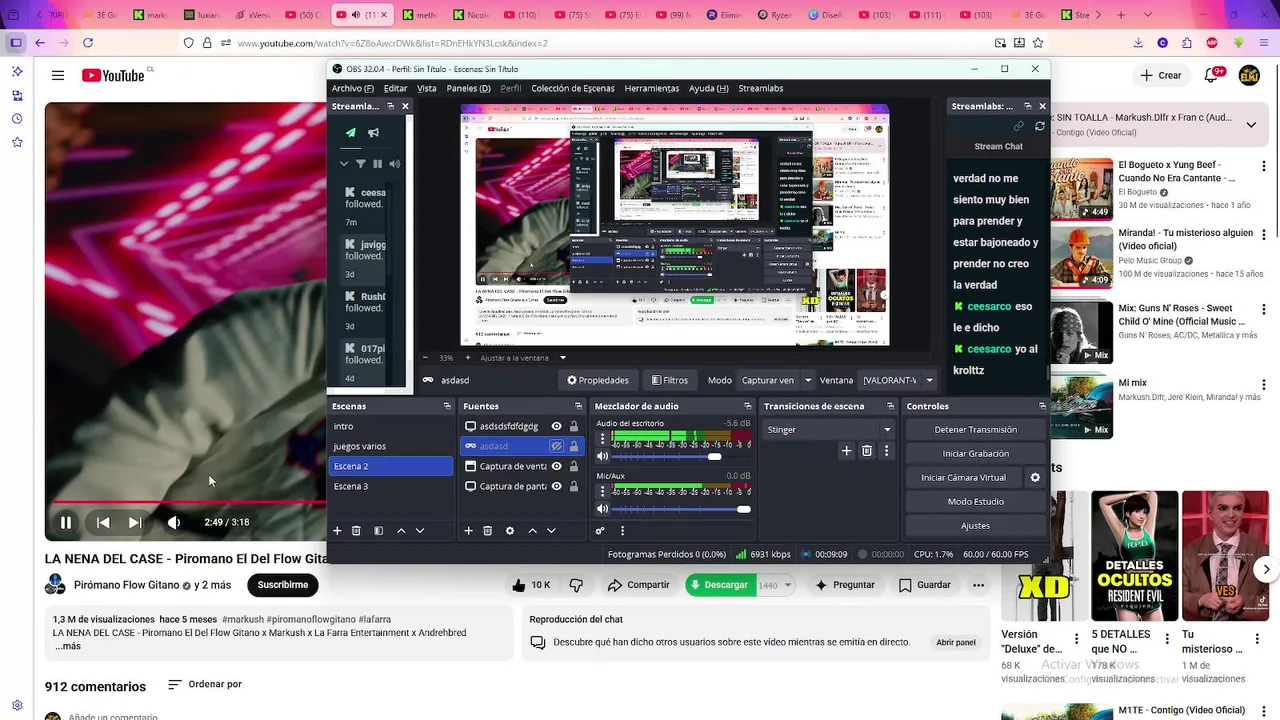Open the Archivo menu in OBS

[x=353, y=88]
